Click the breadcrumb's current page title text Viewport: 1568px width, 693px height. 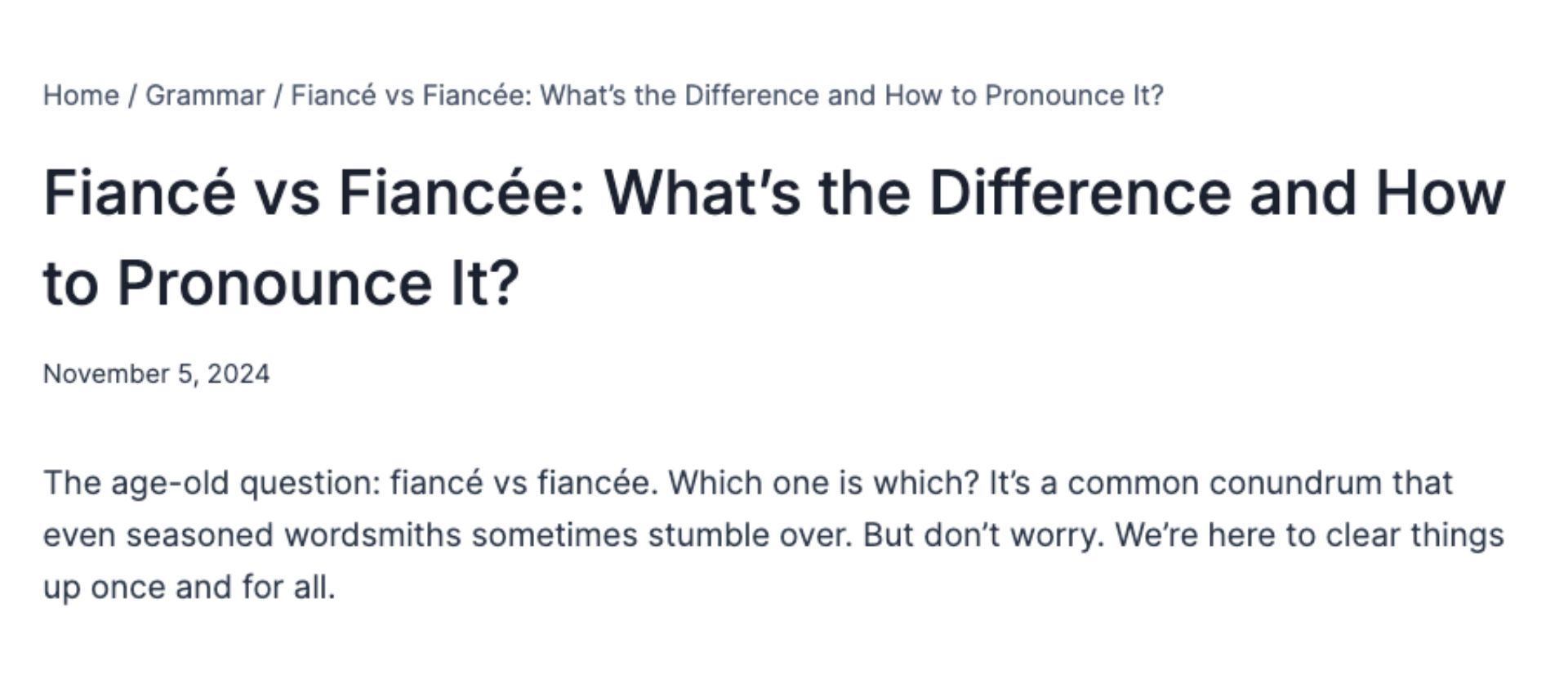point(727,95)
